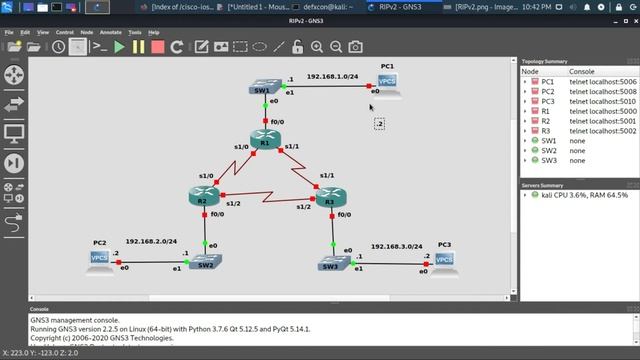Open the Annotate menu

coord(111,32)
